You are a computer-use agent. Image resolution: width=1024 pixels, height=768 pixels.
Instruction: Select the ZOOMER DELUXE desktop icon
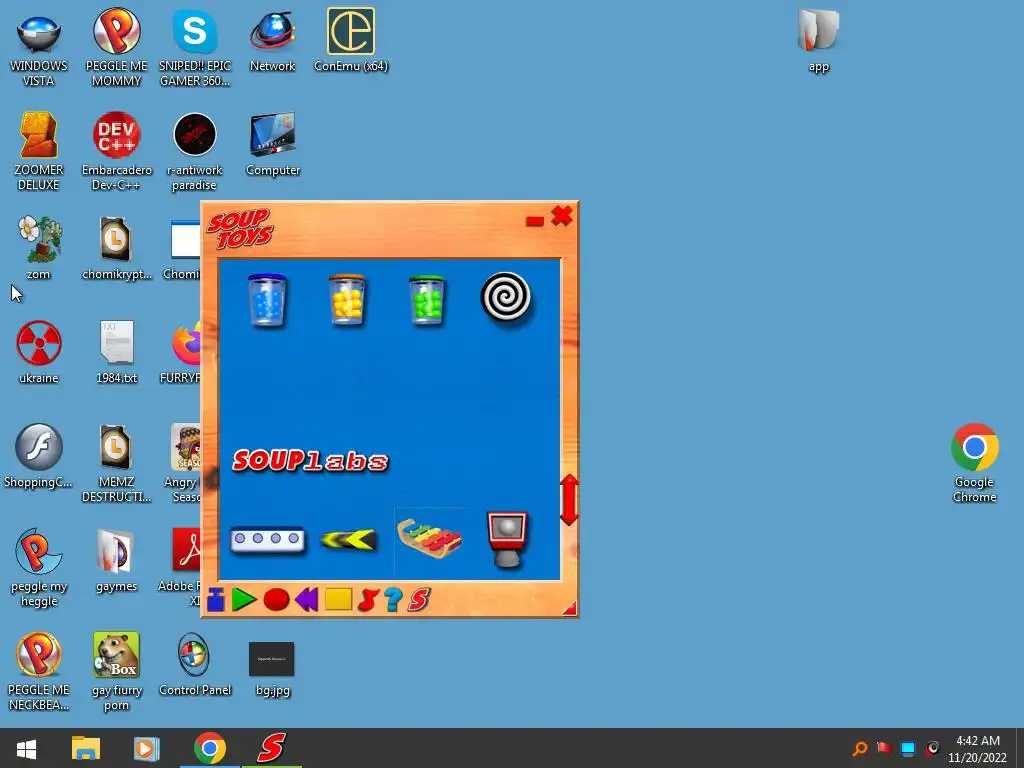(39, 152)
